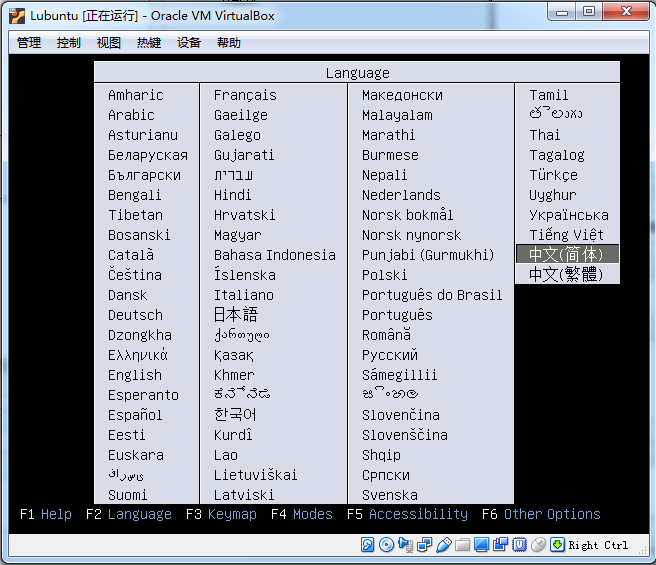Select Punjabi (Gurmukhi) language
The height and width of the screenshot is (565, 656).
click(428, 255)
